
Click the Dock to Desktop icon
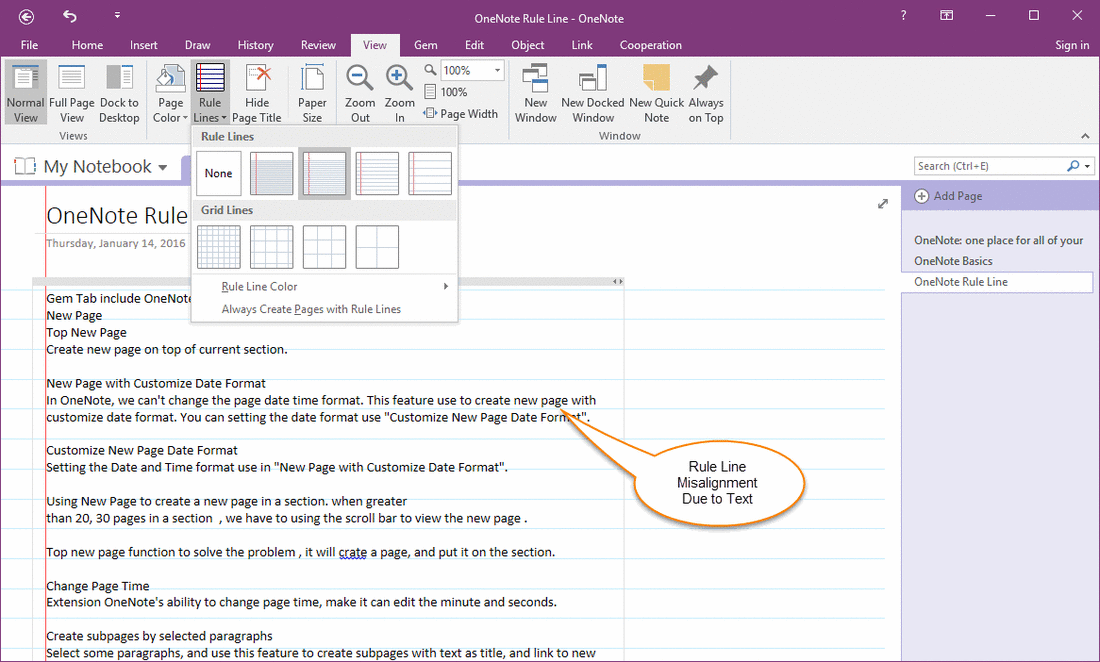pyautogui.click(x=119, y=92)
